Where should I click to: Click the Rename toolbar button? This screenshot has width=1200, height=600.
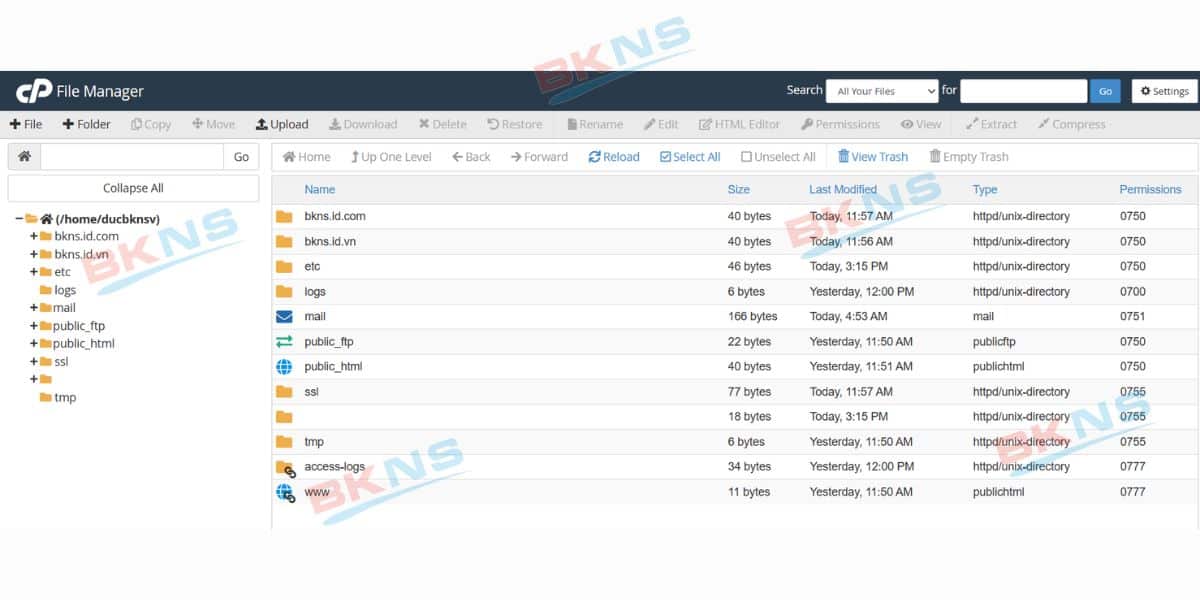point(594,124)
